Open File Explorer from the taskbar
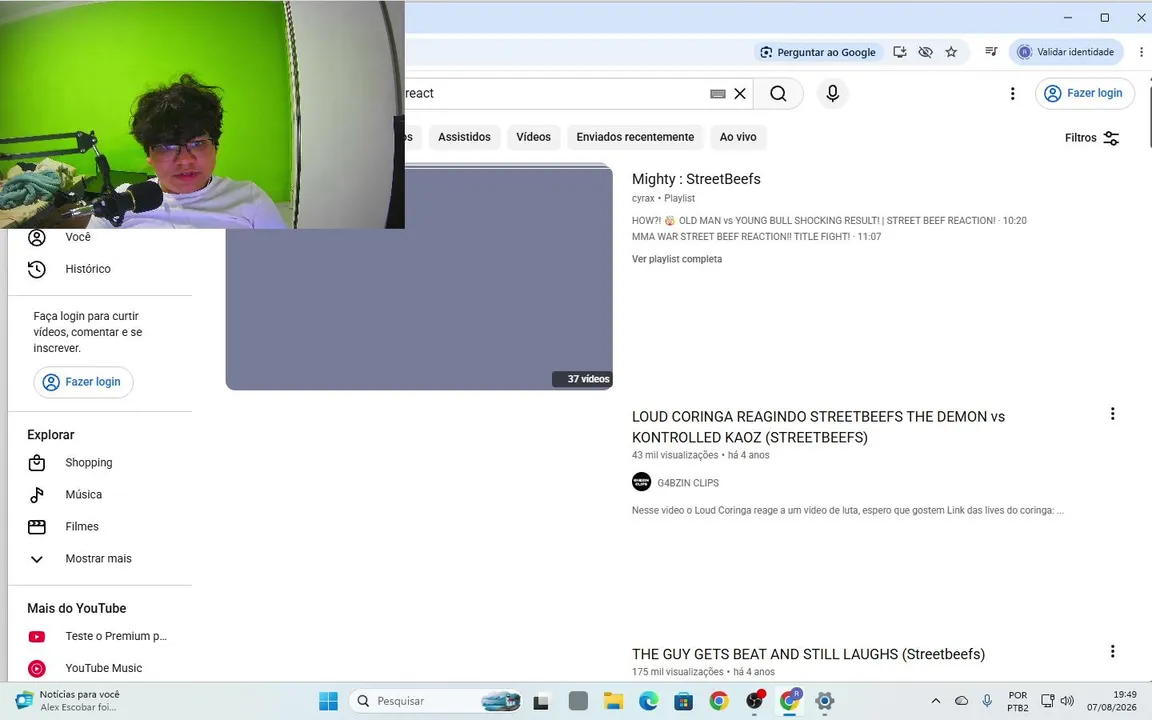The height and width of the screenshot is (720, 1152). click(x=613, y=701)
